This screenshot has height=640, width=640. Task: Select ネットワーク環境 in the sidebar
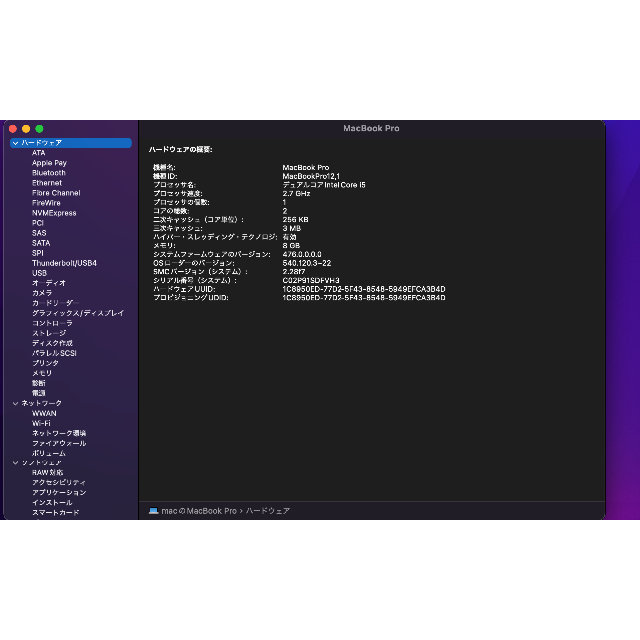(59, 433)
